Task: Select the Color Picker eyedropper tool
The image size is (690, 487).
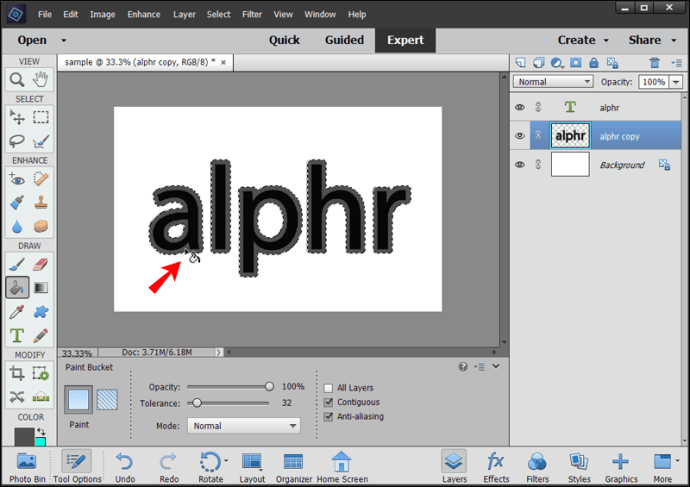Action: (x=17, y=312)
